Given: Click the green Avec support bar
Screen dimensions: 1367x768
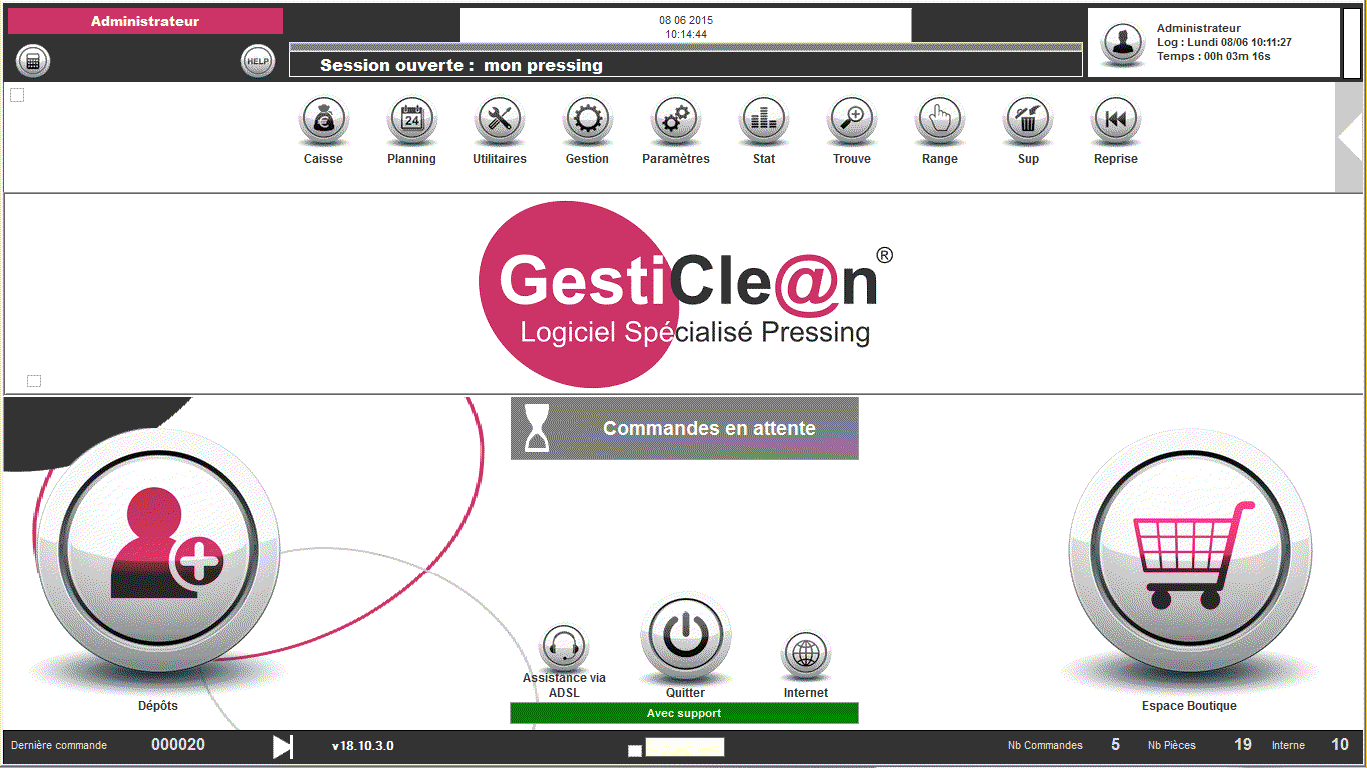Looking at the screenshot, I should pyautogui.click(x=684, y=713).
